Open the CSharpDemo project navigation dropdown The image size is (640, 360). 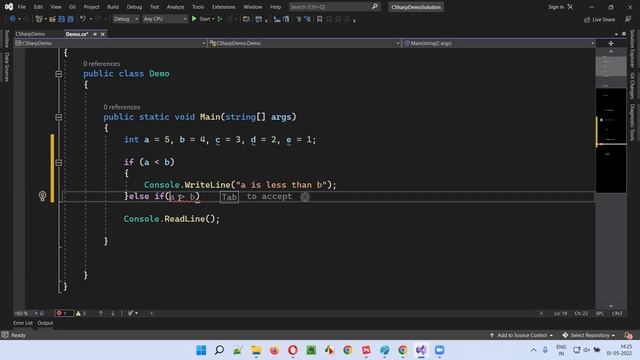pos(110,43)
